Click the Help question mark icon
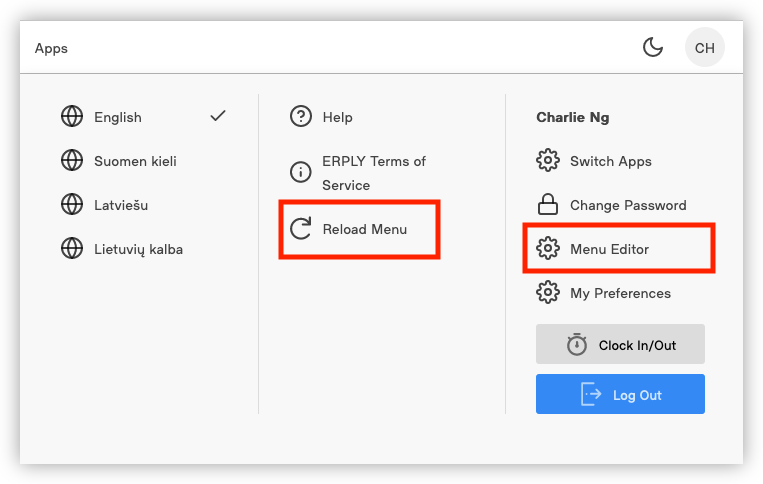Viewport: 763px width, 484px height. pyautogui.click(x=301, y=117)
